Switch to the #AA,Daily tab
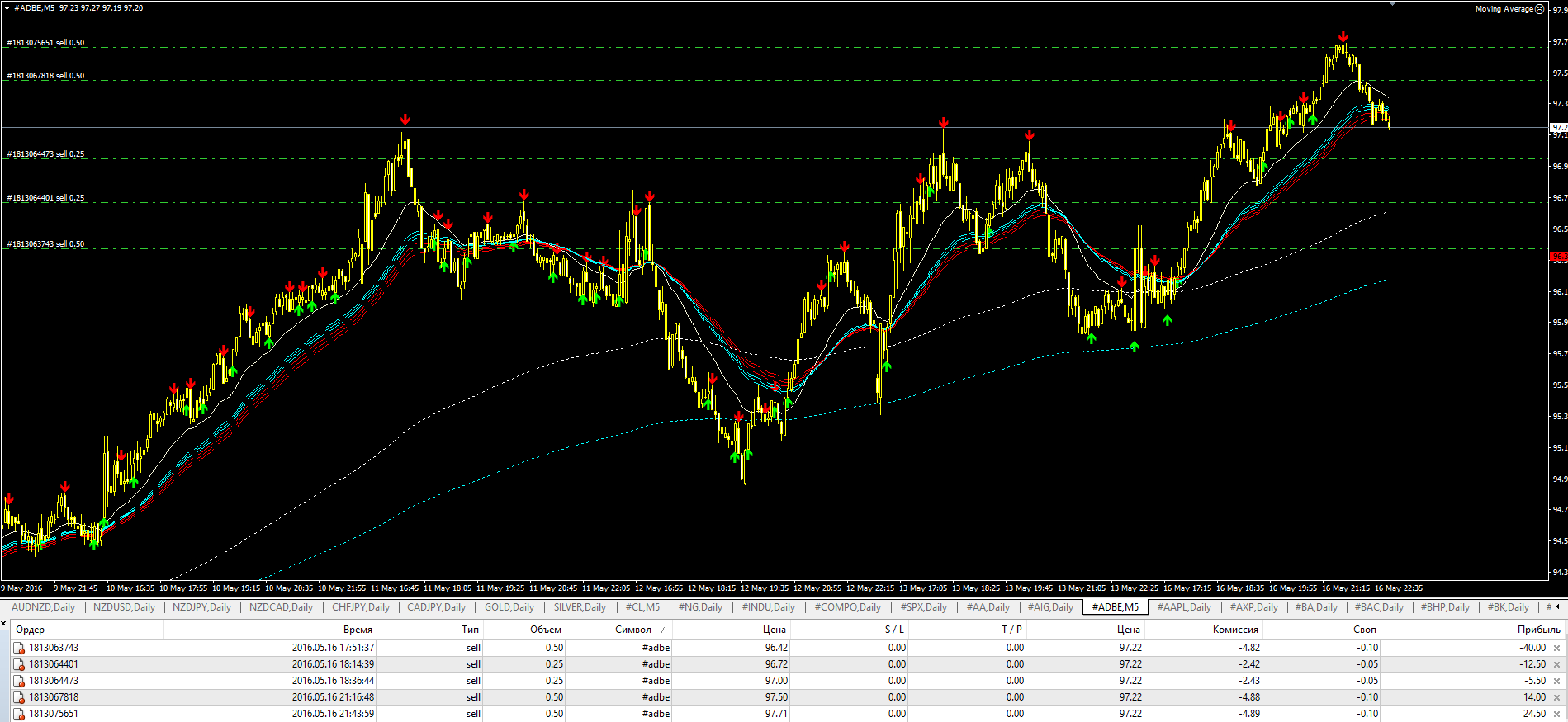1568x722 pixels. click(x=988, y=607)
